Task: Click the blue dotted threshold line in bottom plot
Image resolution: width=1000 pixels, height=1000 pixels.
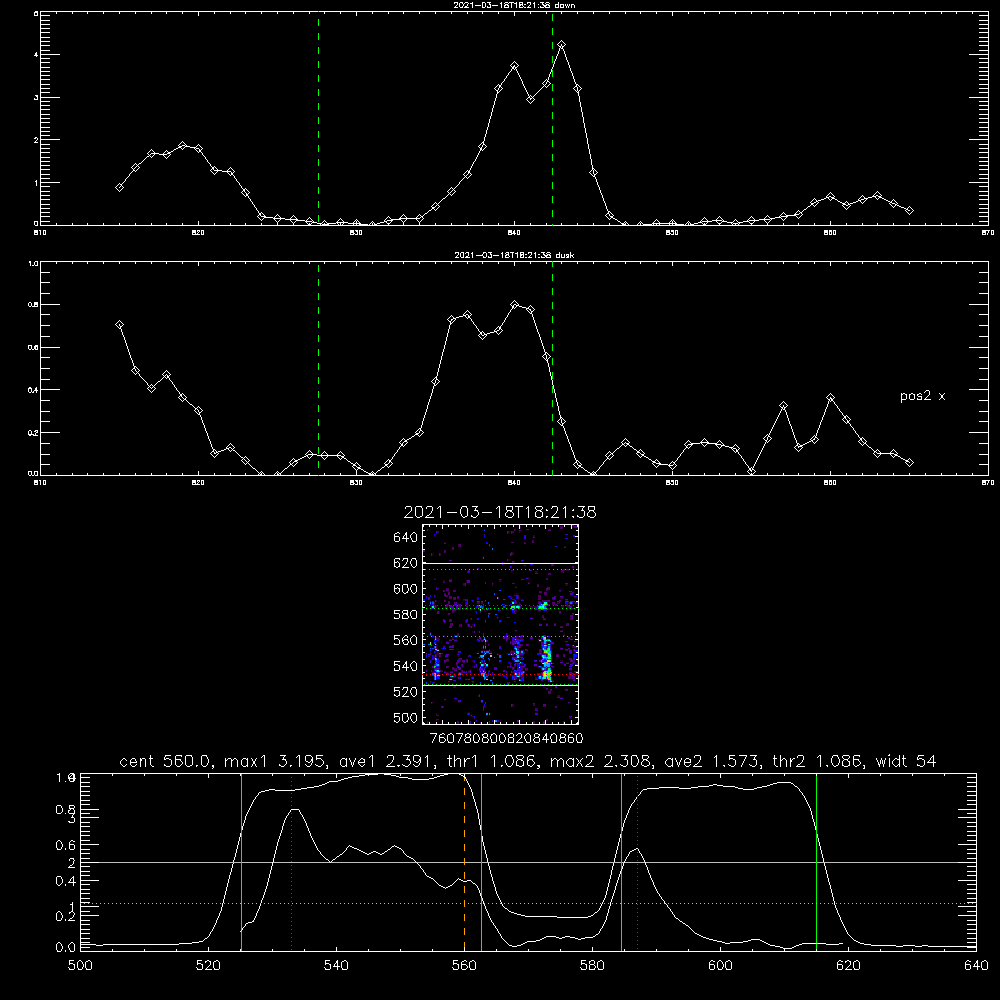Action: pos(528,904)
